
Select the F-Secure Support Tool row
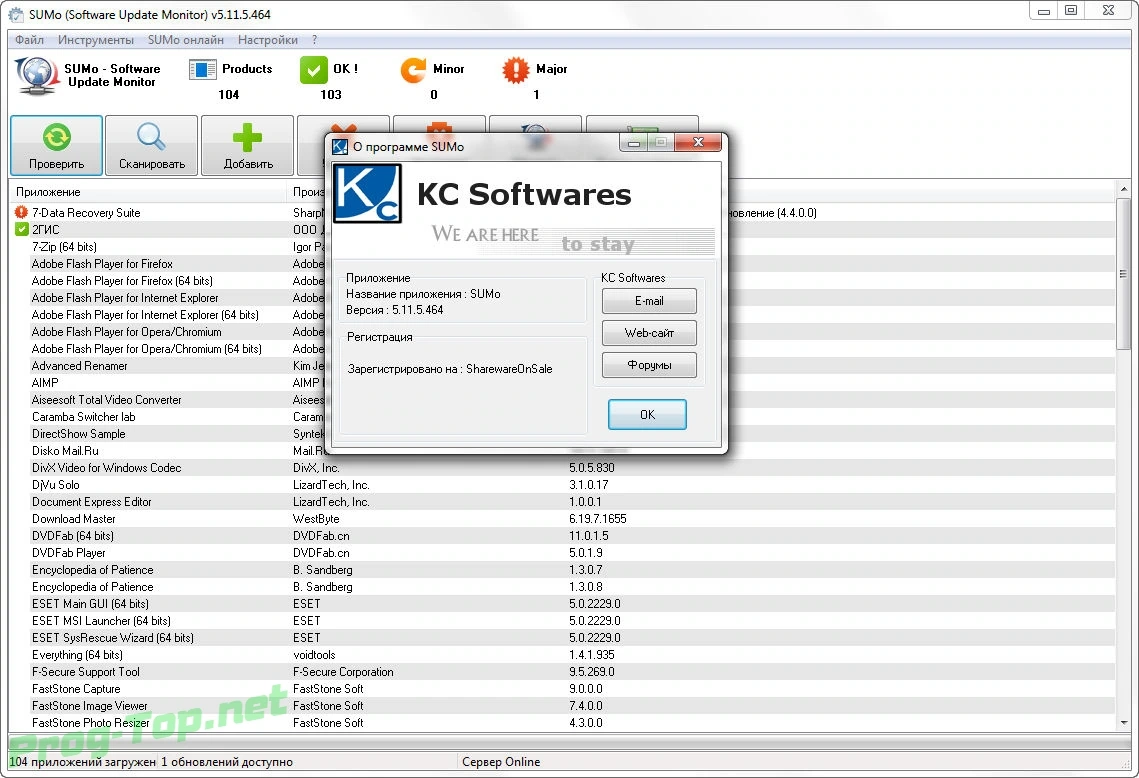click(x=563, y=672)
